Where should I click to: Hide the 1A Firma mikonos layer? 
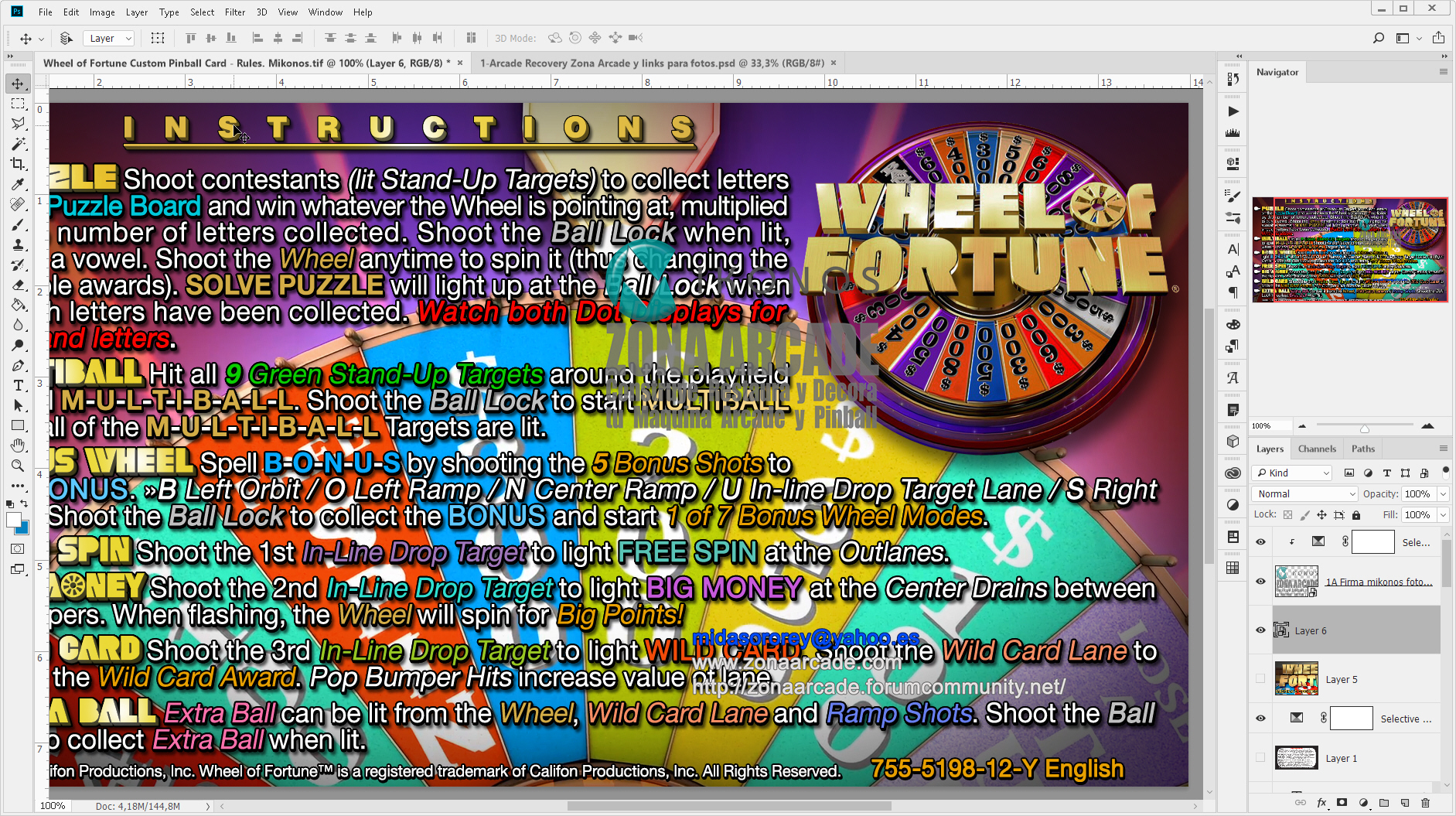pyautogui.click(x=1260, y=581)
